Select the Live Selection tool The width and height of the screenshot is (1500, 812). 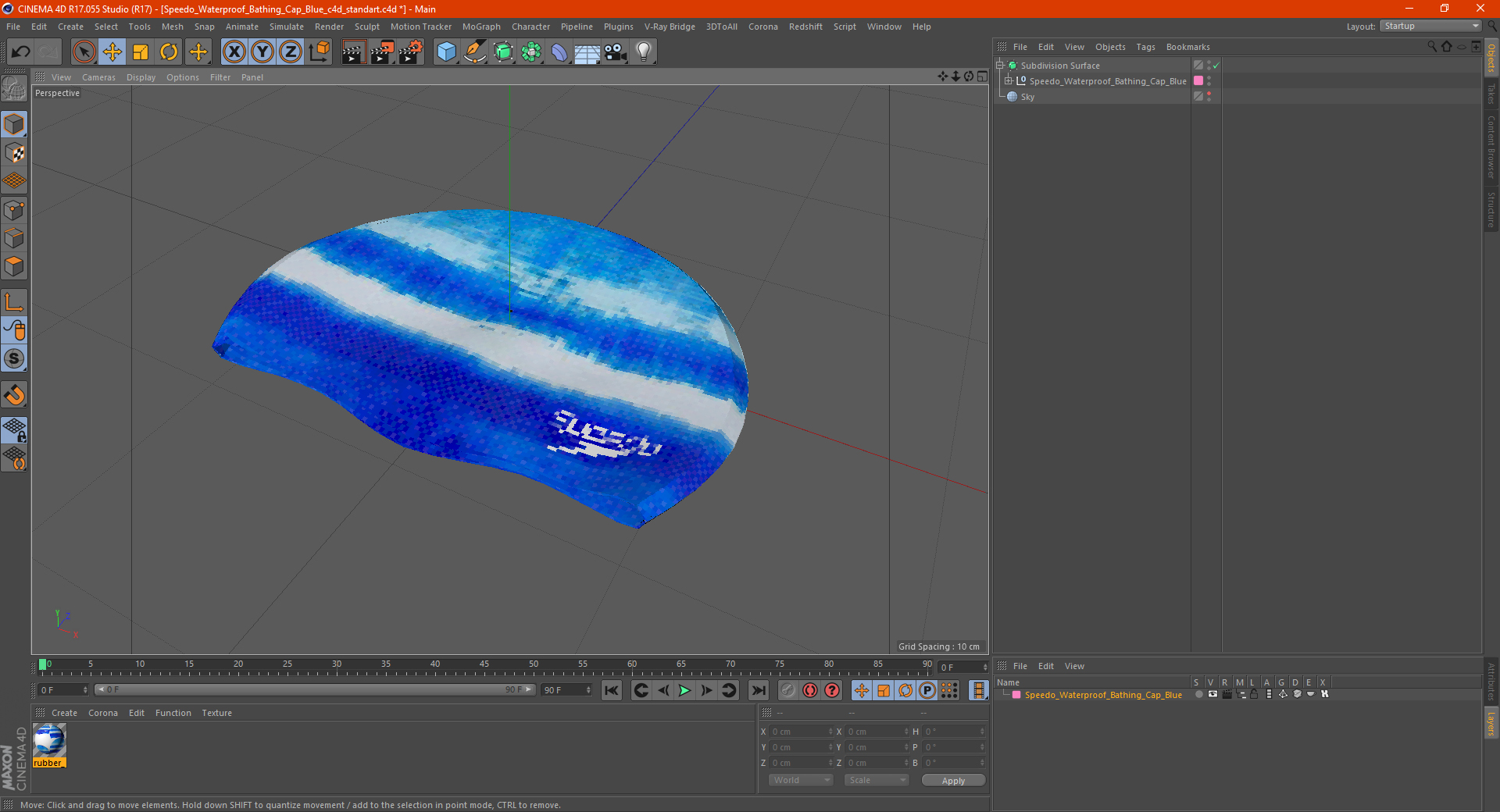click(84, 52)
